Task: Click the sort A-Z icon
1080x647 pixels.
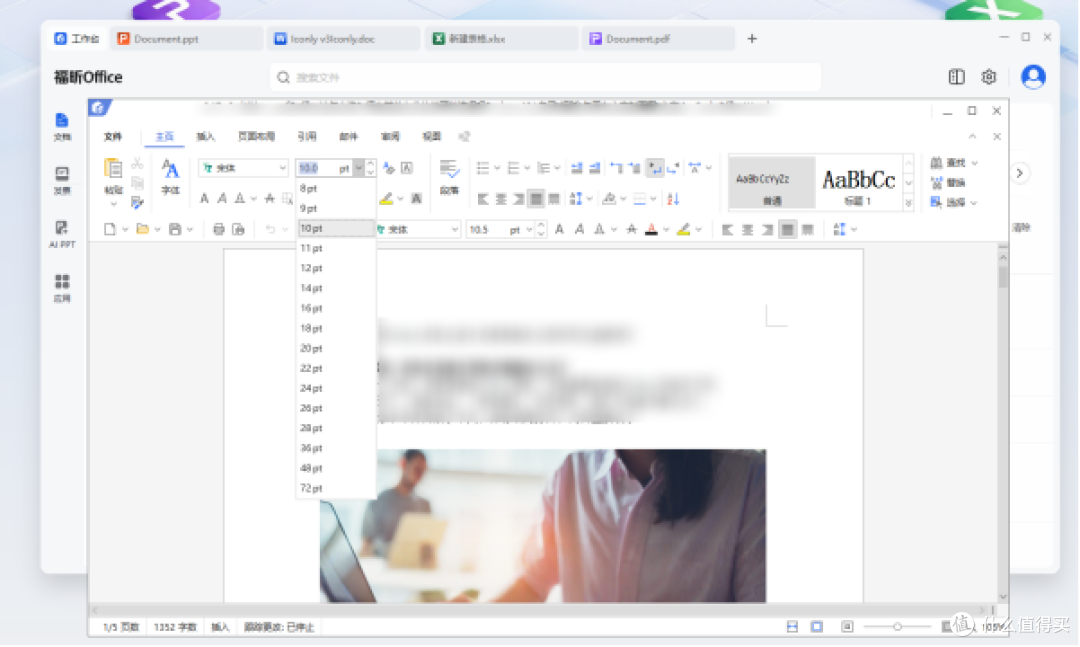Action: click(674, 199)
